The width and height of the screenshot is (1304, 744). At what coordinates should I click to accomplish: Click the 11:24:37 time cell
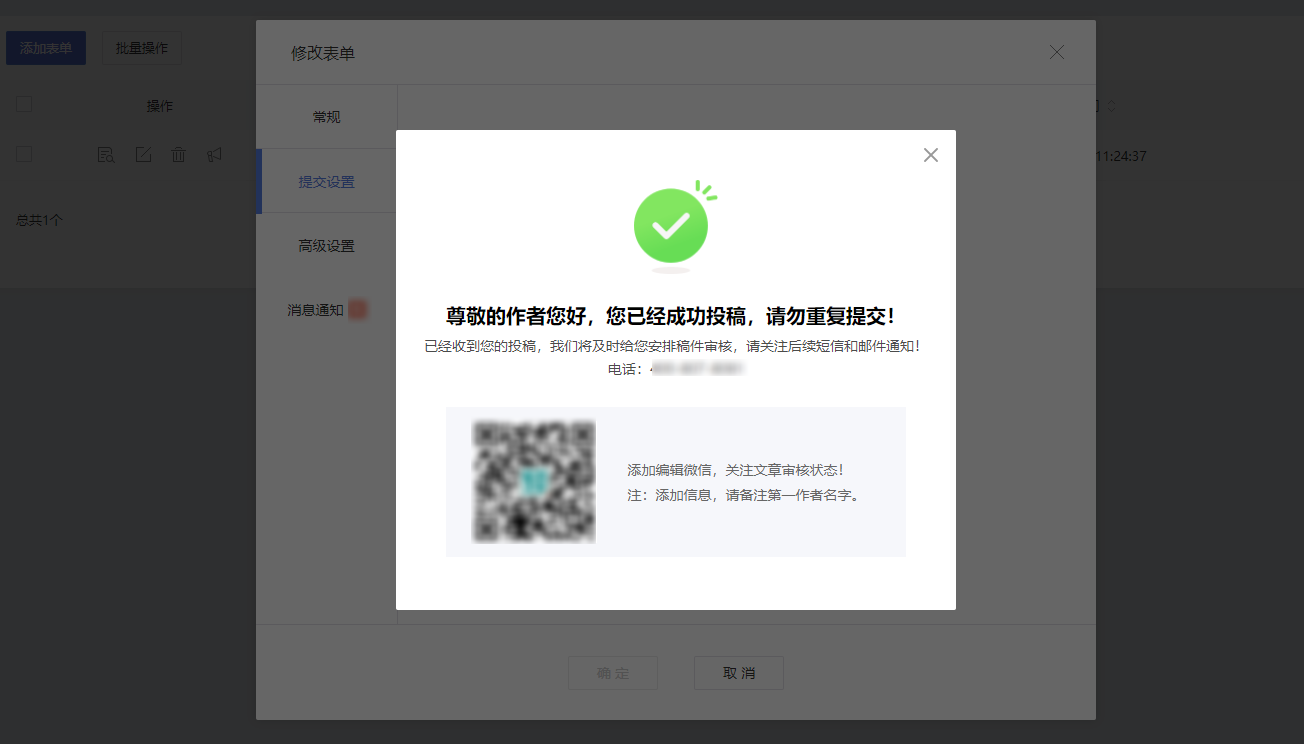(1121, 156)
